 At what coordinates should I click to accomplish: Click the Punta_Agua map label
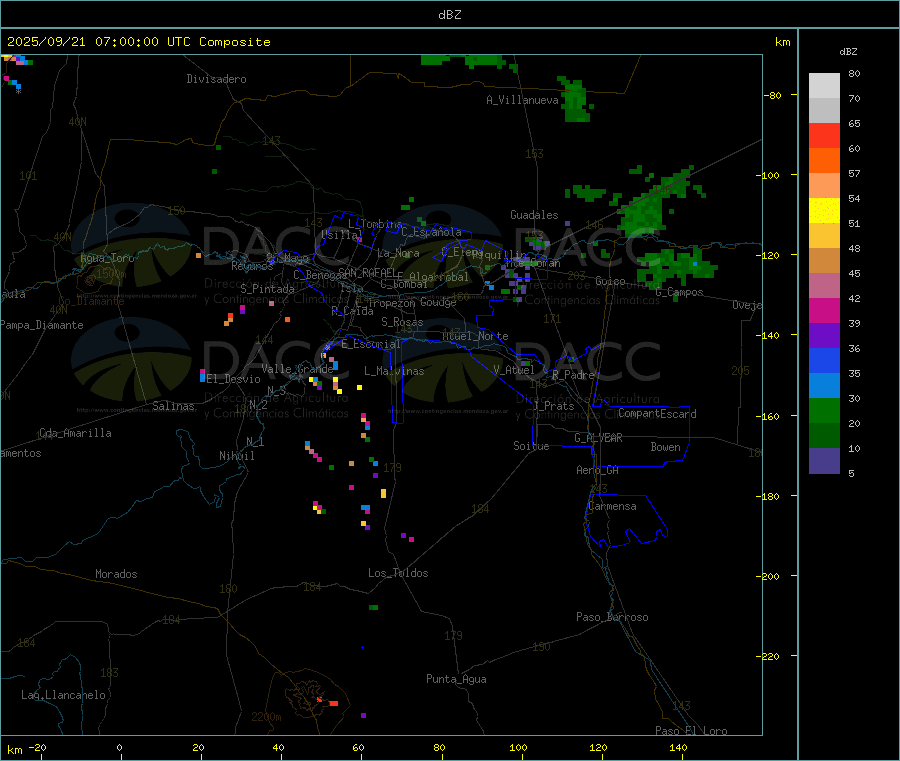pos(456,679)
